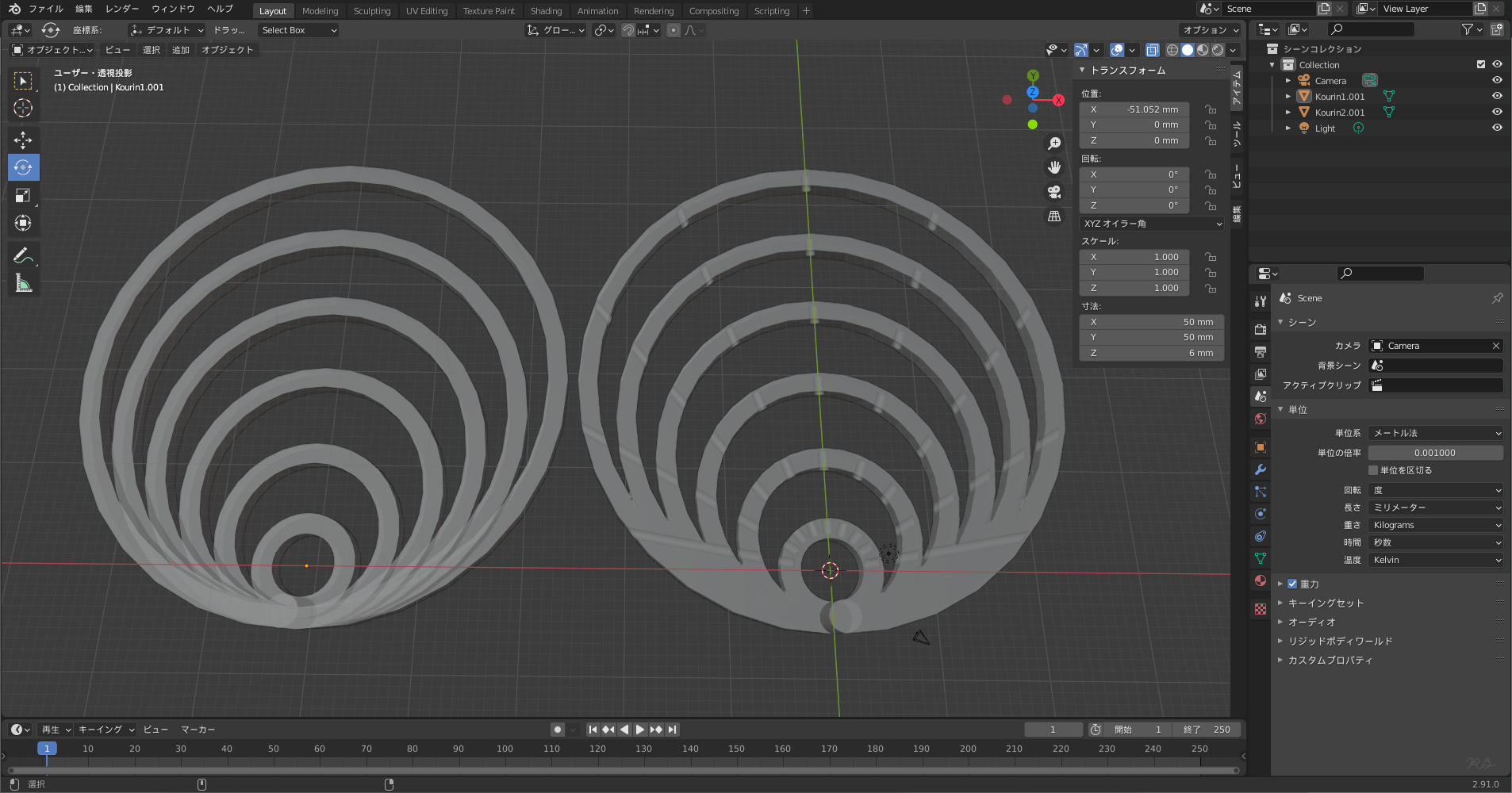The width and height of the screenshot is (1512, 793).
Task: Open the Length unit Millimeters dropdown
Action: pyautogui.click(x=1436, y=508)
